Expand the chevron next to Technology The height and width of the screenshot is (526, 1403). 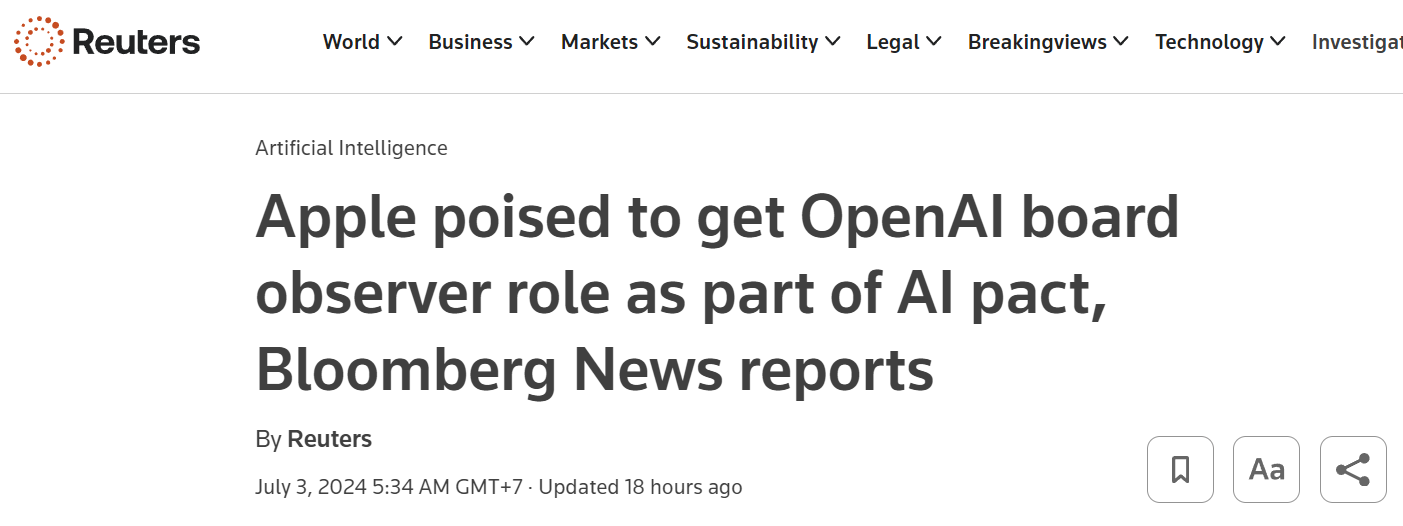pos(1278,42)
